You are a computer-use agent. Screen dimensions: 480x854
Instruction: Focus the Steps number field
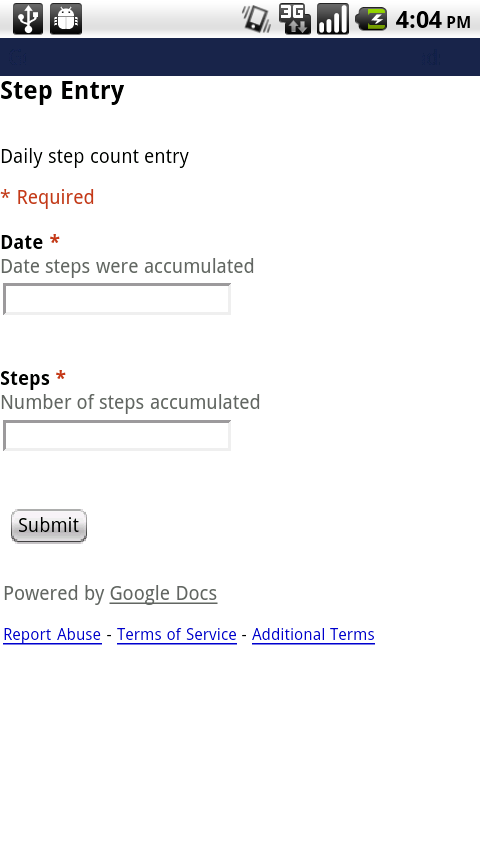[117, 435]
